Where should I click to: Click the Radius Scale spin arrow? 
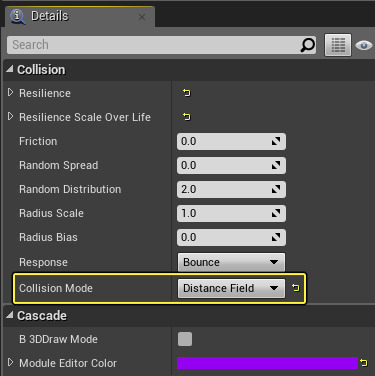[276, 213]
